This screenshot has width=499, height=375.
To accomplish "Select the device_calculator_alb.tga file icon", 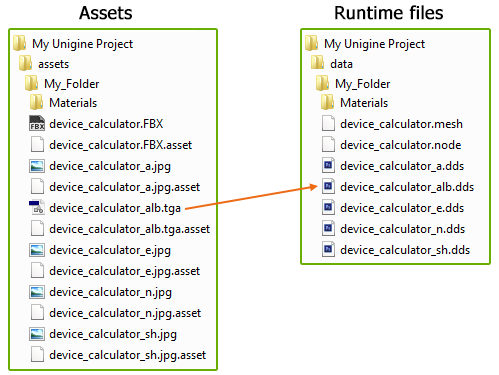I will [x=37, y=207].
